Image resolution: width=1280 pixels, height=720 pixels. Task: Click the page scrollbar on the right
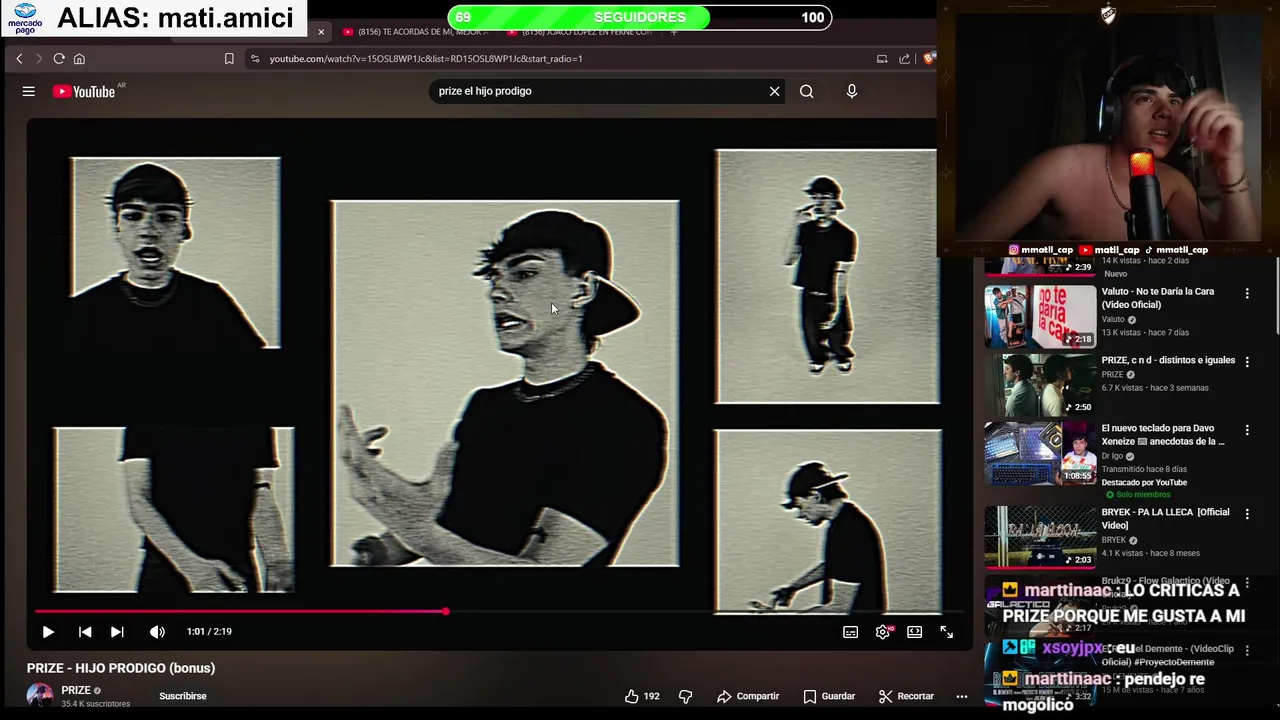1275,295
